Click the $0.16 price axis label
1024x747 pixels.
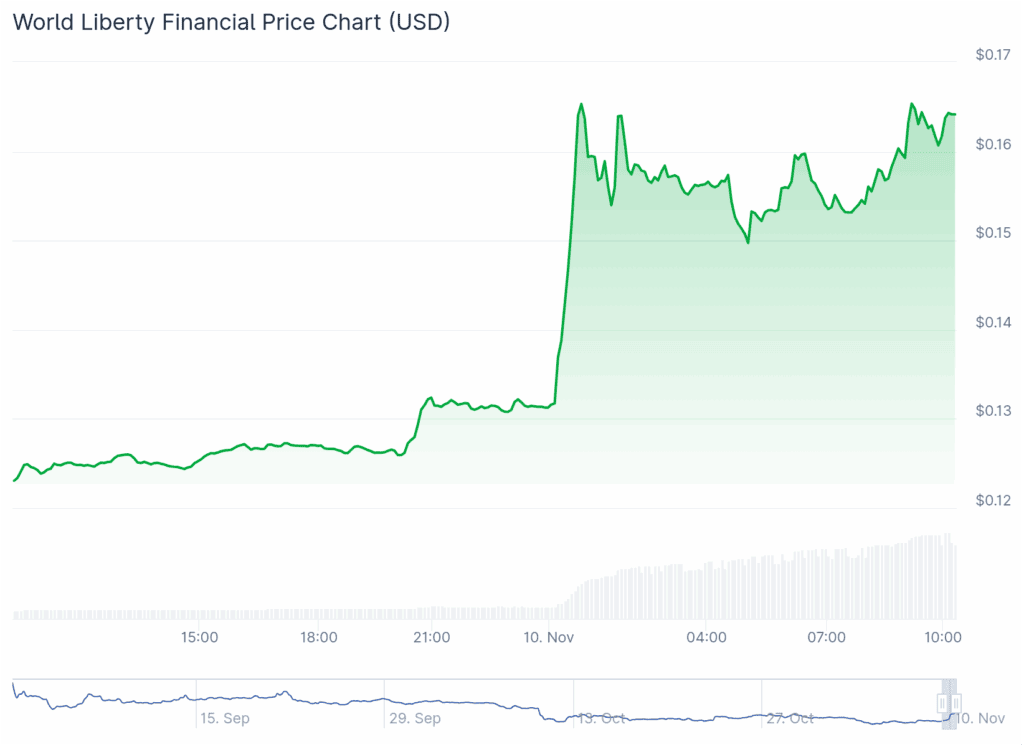[994, 144]
